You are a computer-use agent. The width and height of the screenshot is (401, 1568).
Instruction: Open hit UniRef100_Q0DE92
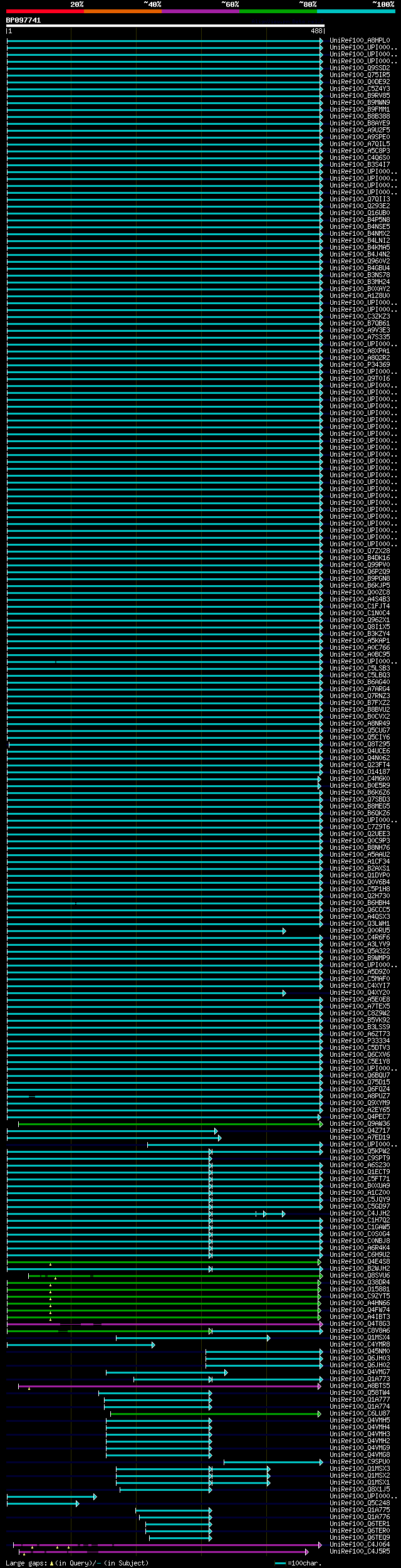[360, 82]
